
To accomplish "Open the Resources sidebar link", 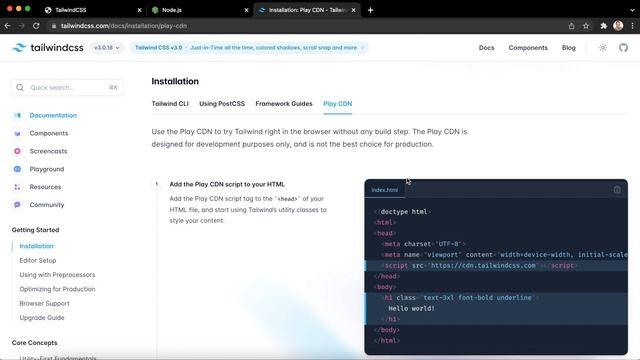I will 45,187.
